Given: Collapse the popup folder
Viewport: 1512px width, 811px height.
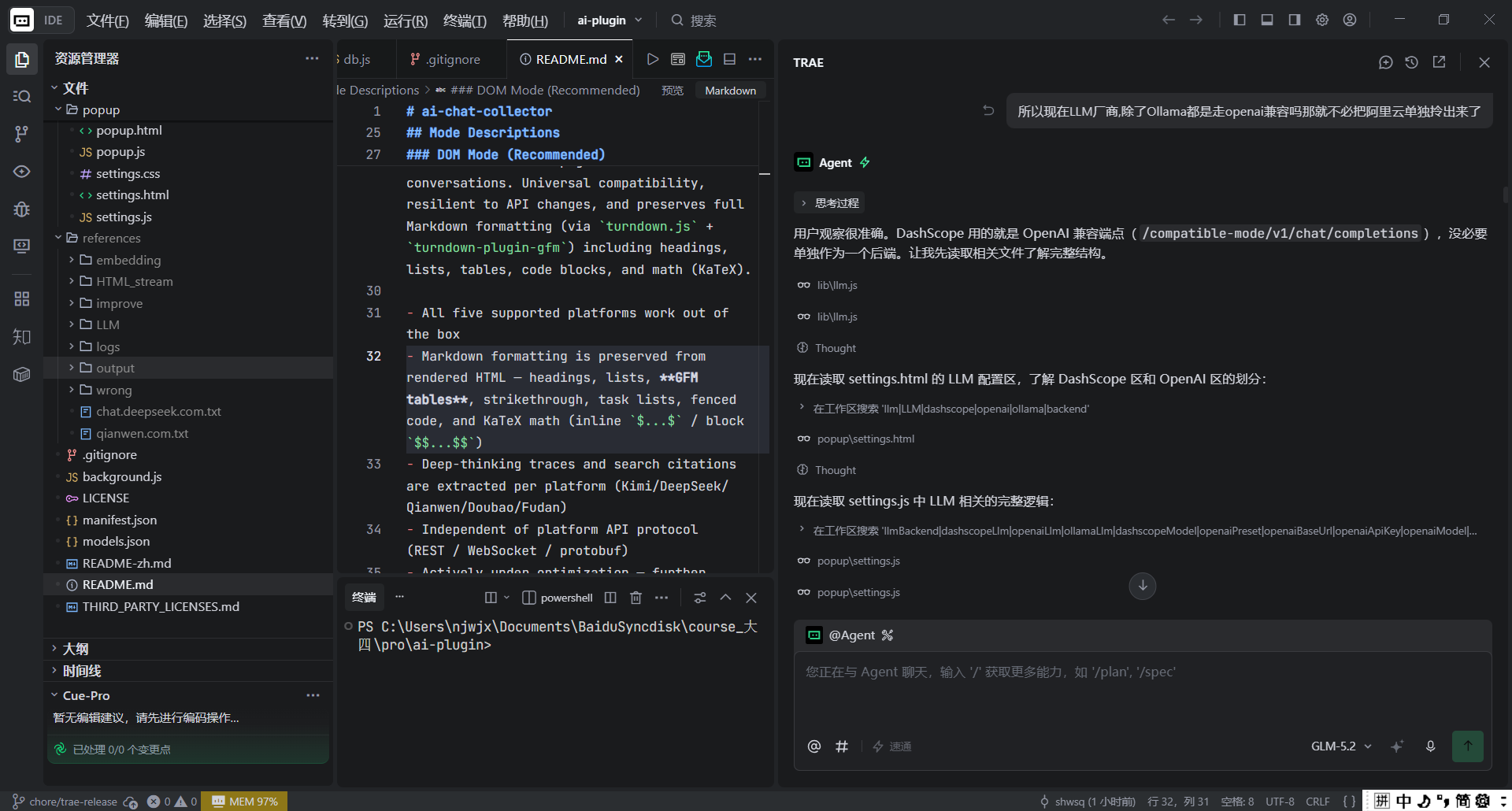Looking at the screenshot, I should click(57, 109).
